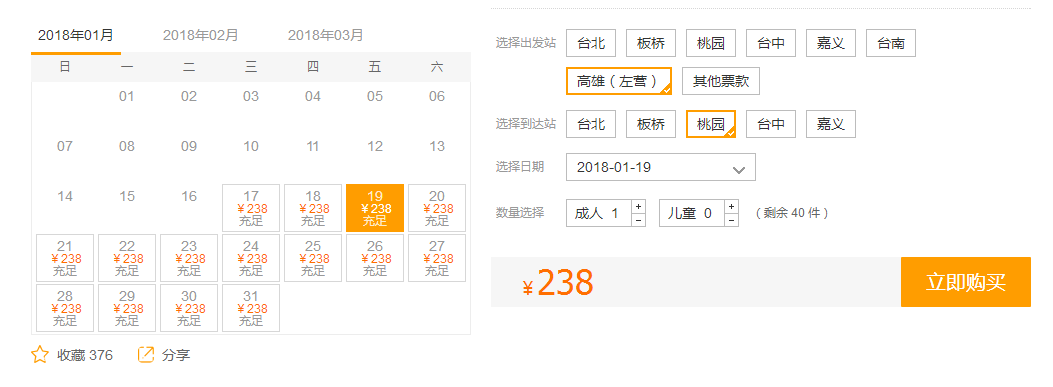This screenshot has width=1053, height=387.
Task: Pick January 29 on calendar
Action: pyautogui.click(x=127, y=308)
